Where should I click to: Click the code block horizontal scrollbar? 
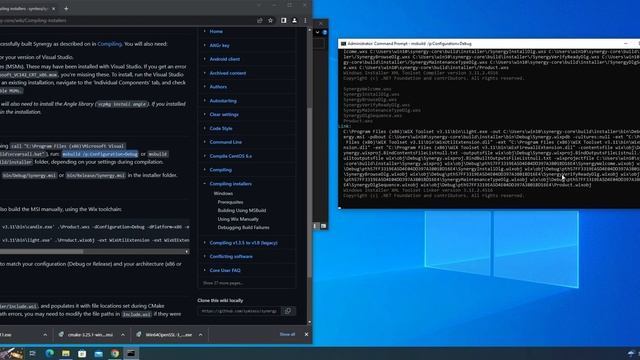42,252
